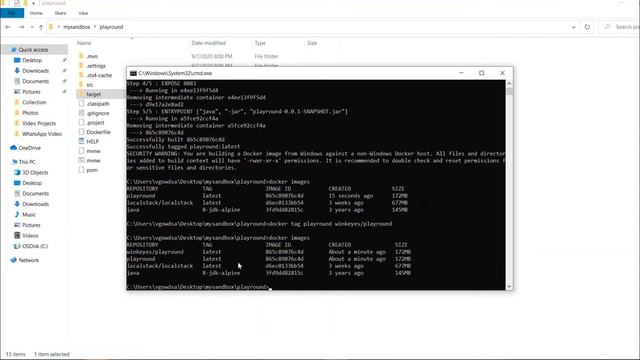The height and width of the screenshot is (360, 640).
Task: Select the .settings folder
Action: [96, 66]
